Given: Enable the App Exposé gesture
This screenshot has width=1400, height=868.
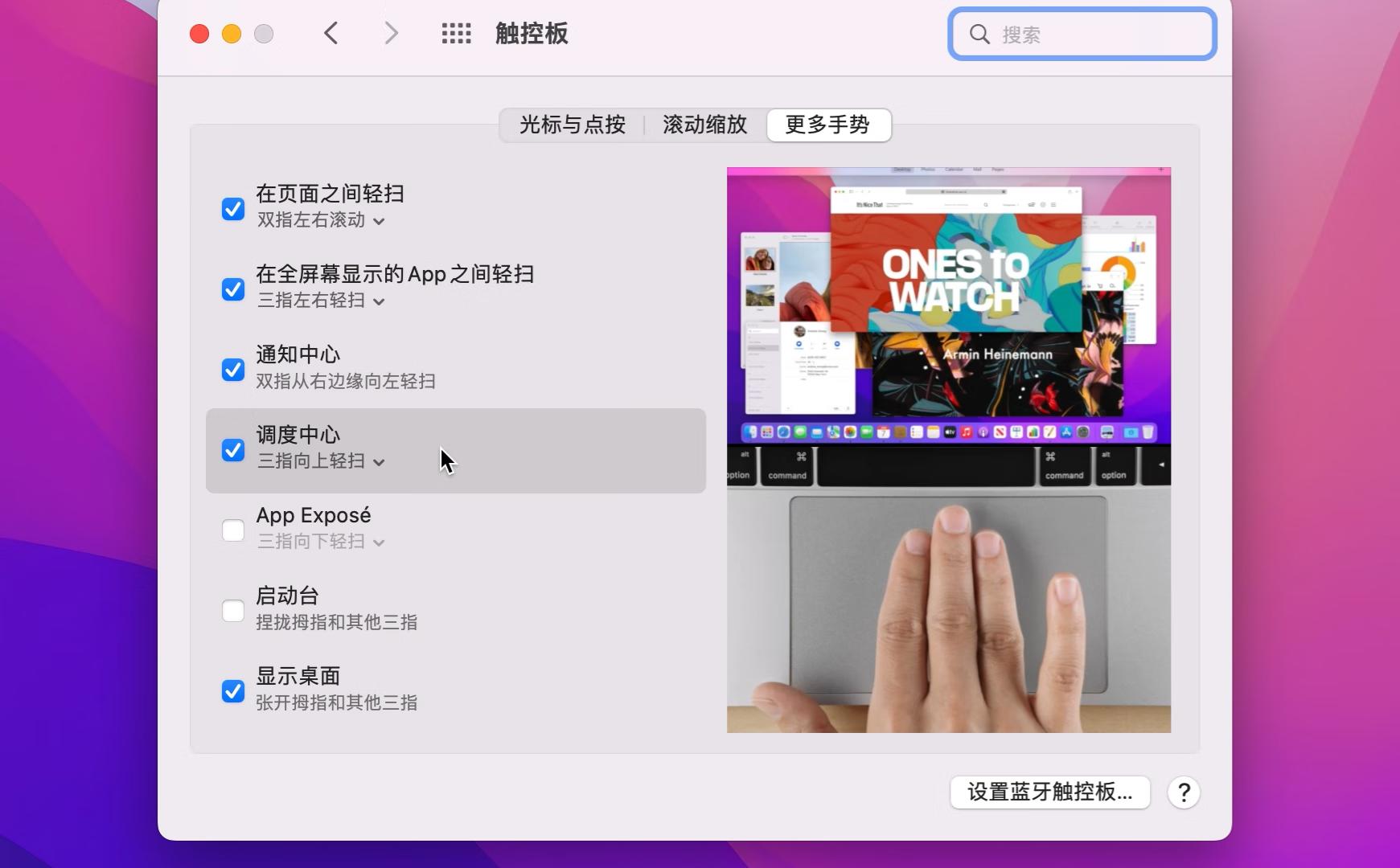Looking at the screenshot, I should pos(232,530).
